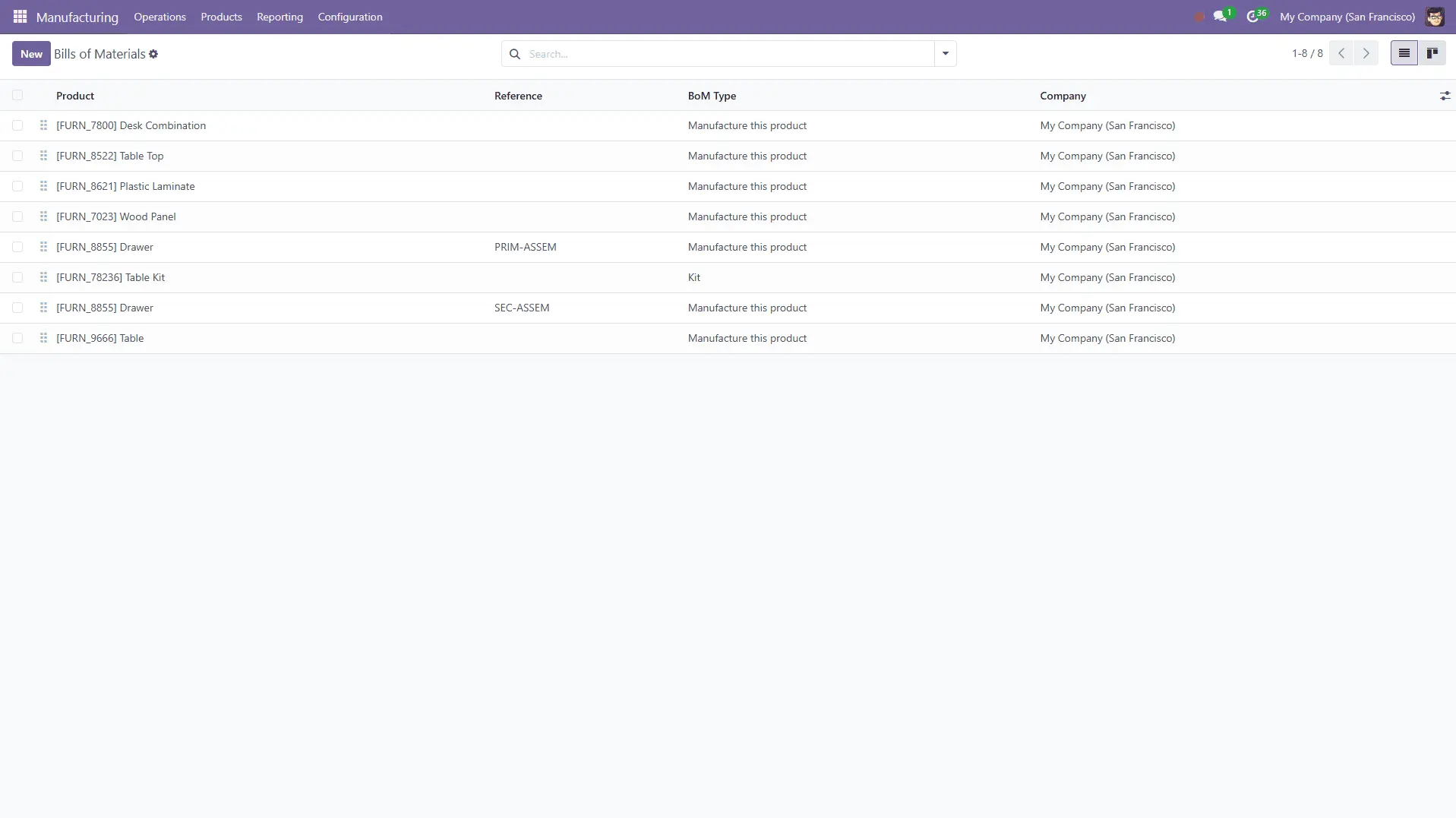Switch to list view
This screenshot has width=1456, height=818.
tap(1404, 53)
